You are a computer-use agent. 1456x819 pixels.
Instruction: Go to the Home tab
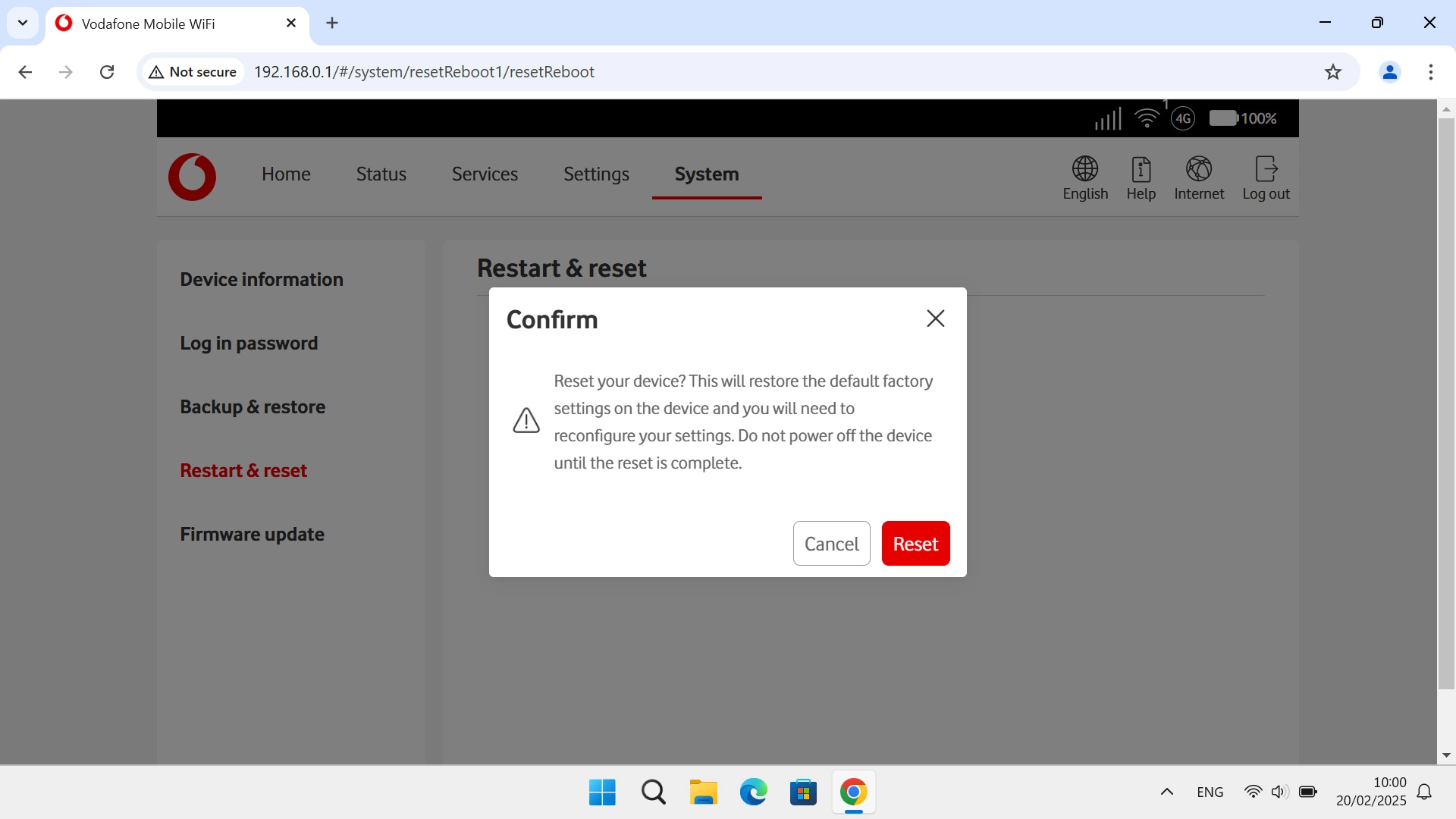click(286, 174)
